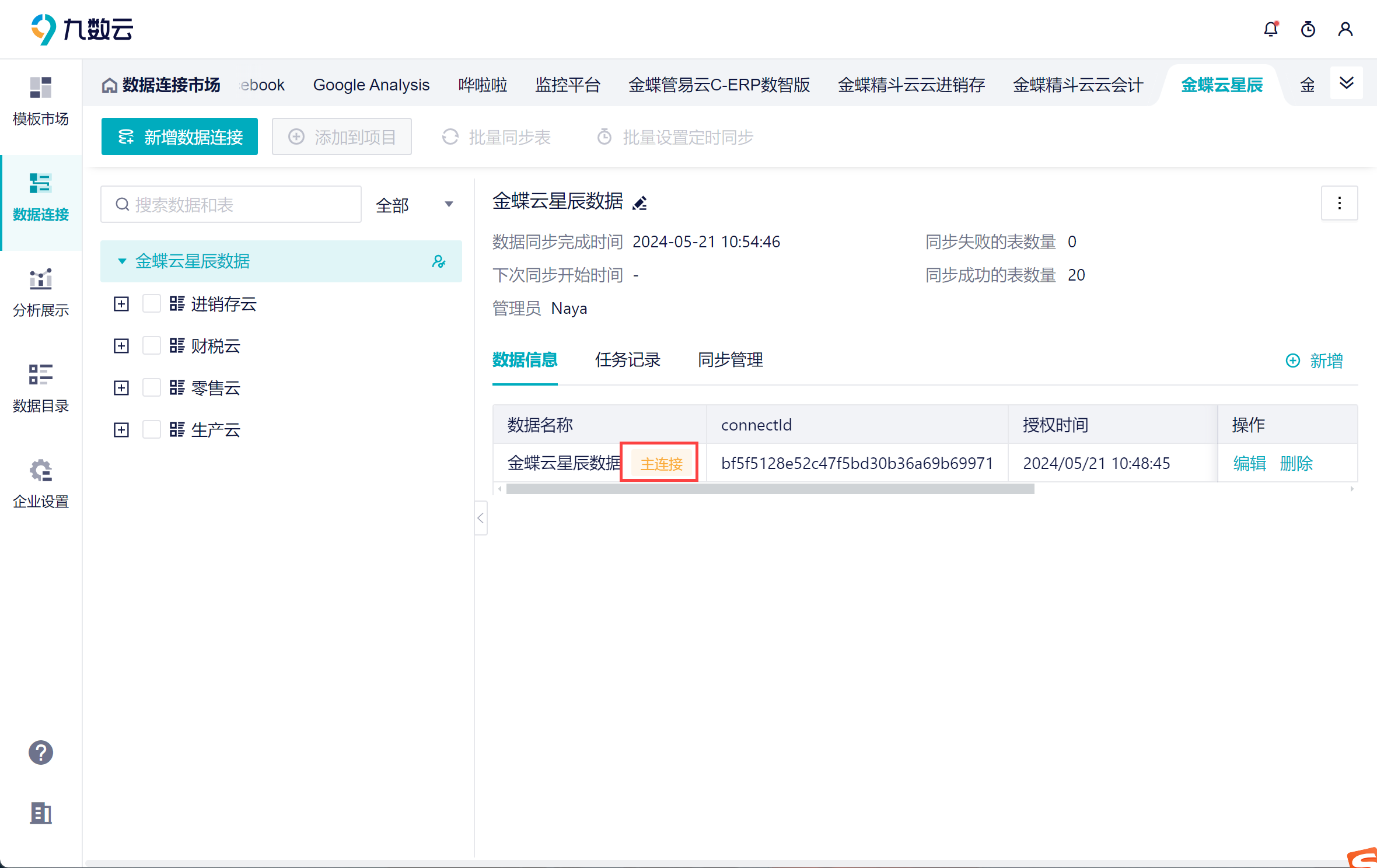This screenshot has width=1377, height=868.
Task: Open the Google Analysis tab
Action: pyautogui.click(x=371, y=85)
